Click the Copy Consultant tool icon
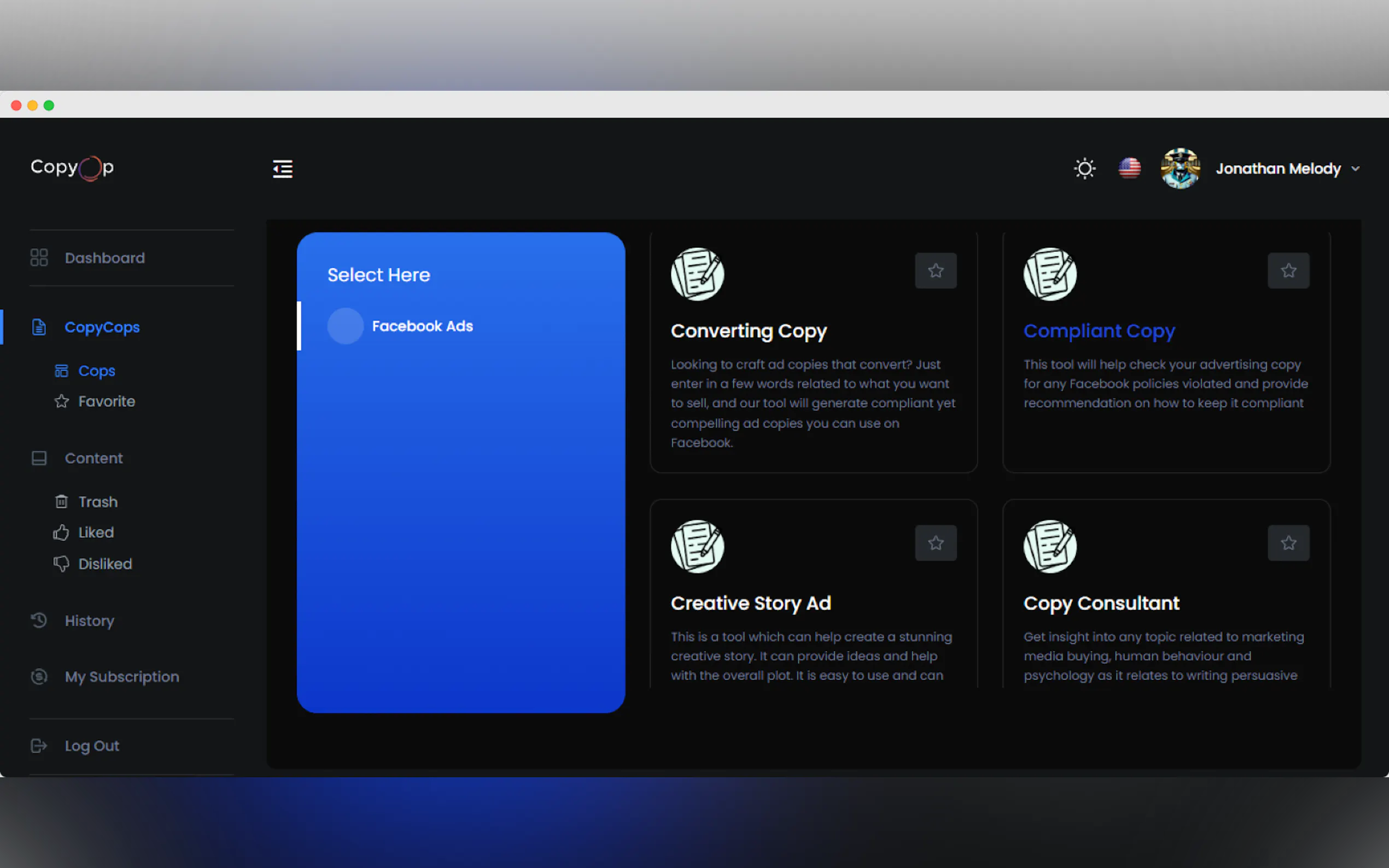Viewport: 1389px width, 868px height. point(1049,546)
